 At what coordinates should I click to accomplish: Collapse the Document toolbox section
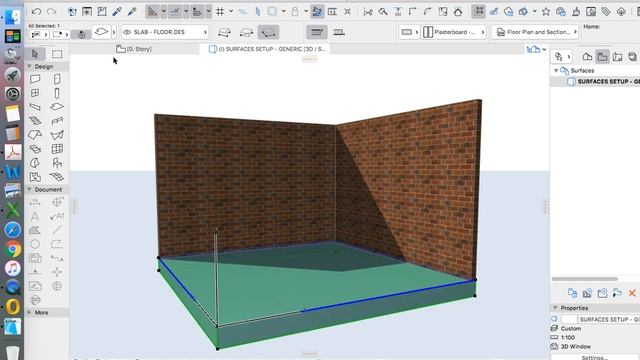[29, 189]
